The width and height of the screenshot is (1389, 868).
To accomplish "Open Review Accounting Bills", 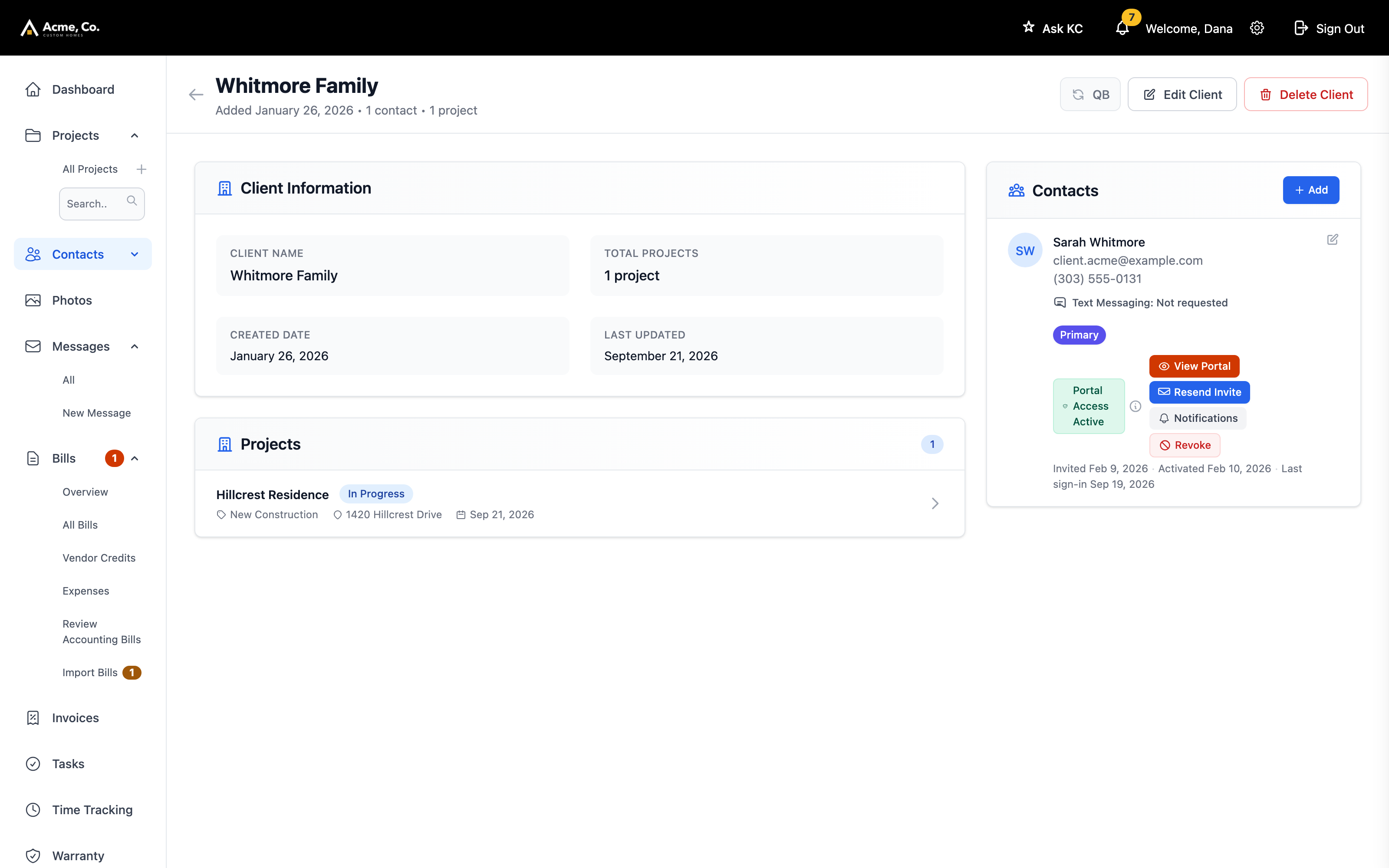I will coord(102,631).
